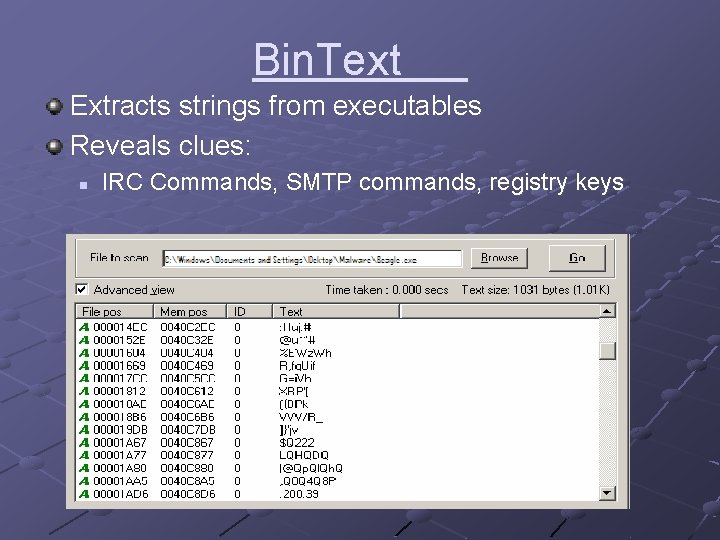Sort by File pos column header
720x540 pixels.
tap(114, 311)
